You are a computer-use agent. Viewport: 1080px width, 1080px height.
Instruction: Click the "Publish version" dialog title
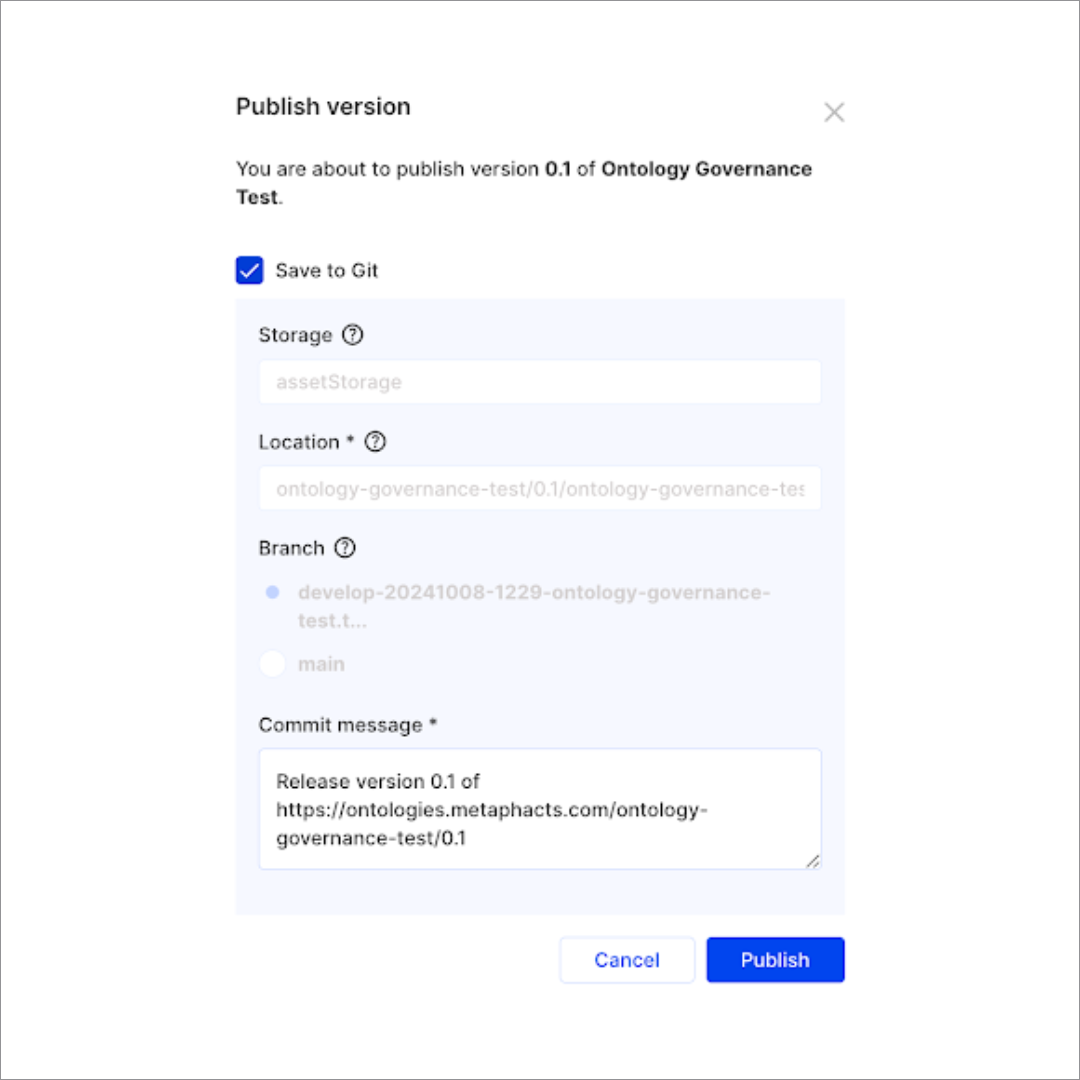coord(323,107)
